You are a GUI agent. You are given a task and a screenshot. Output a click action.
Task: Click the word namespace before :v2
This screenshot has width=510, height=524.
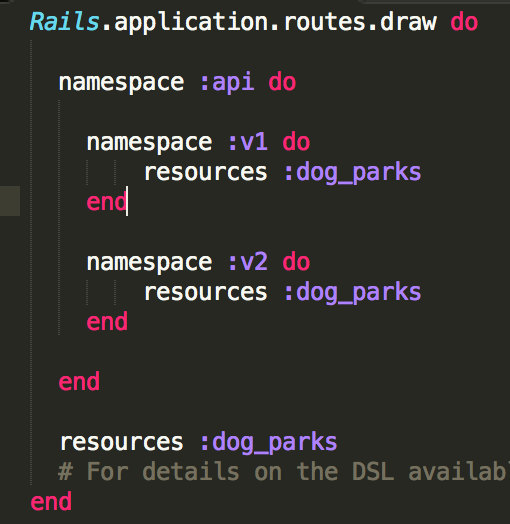149,263
